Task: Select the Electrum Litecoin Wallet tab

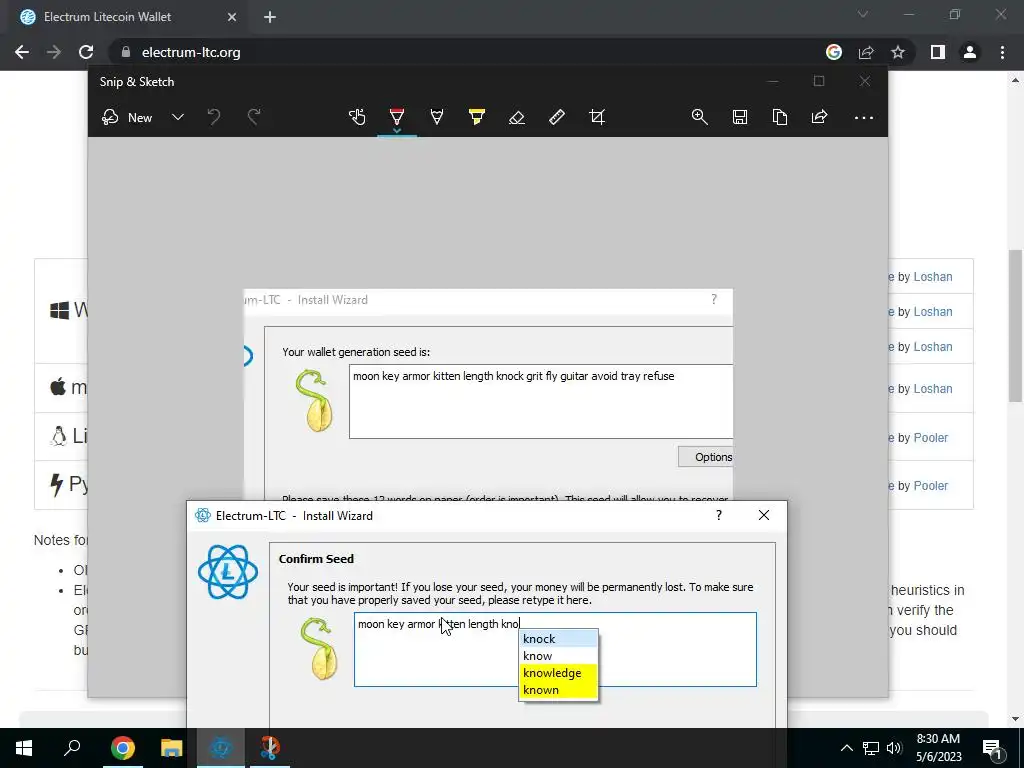Action: pyautogui.click(x=124, y=17)
